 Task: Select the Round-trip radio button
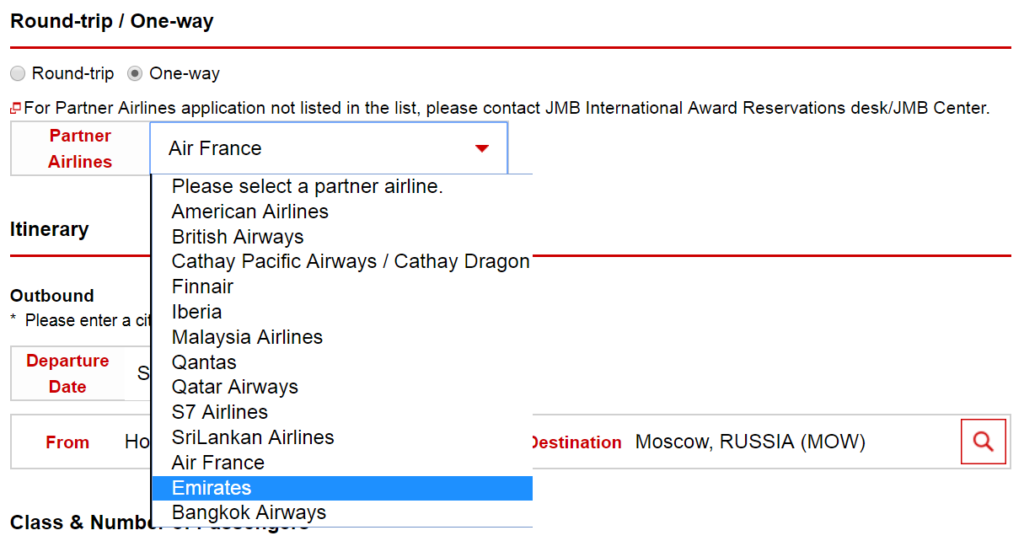[18, 73]
